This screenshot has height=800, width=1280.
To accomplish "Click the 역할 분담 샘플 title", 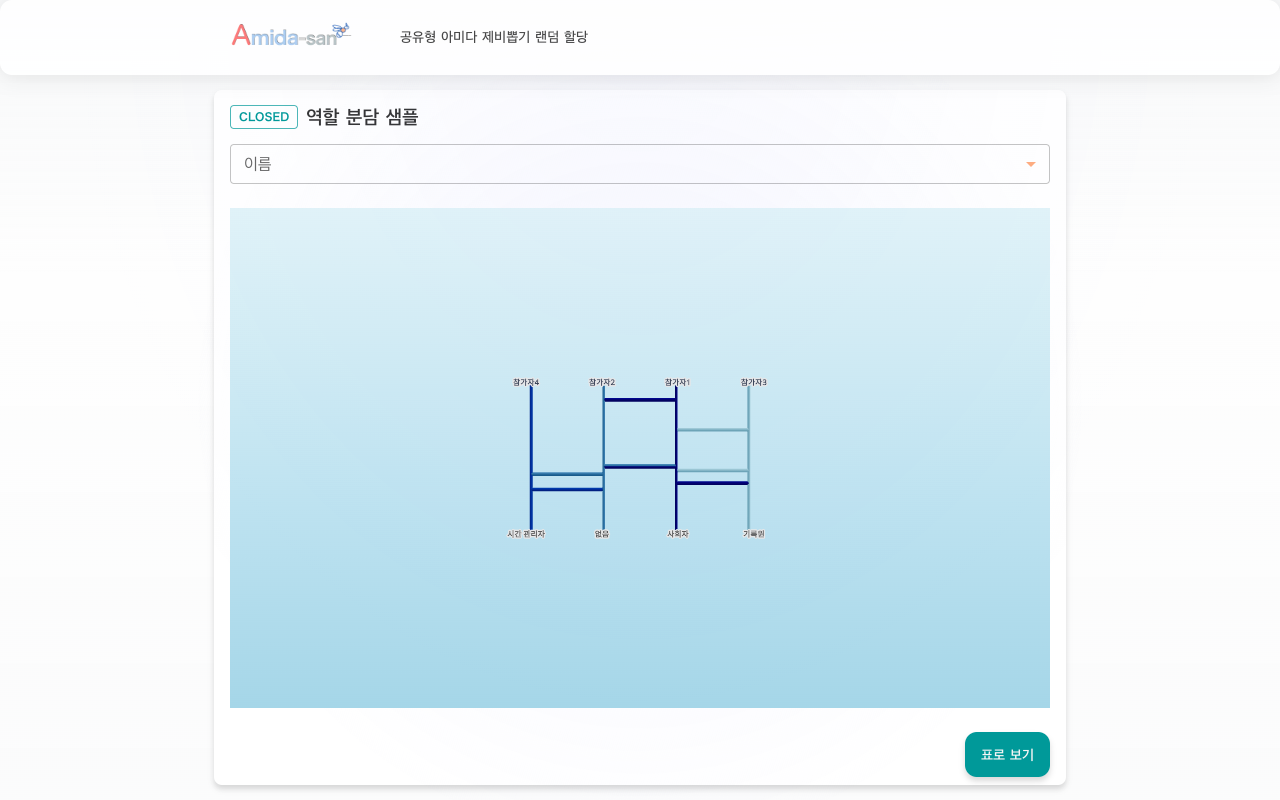I will point(362,117).
